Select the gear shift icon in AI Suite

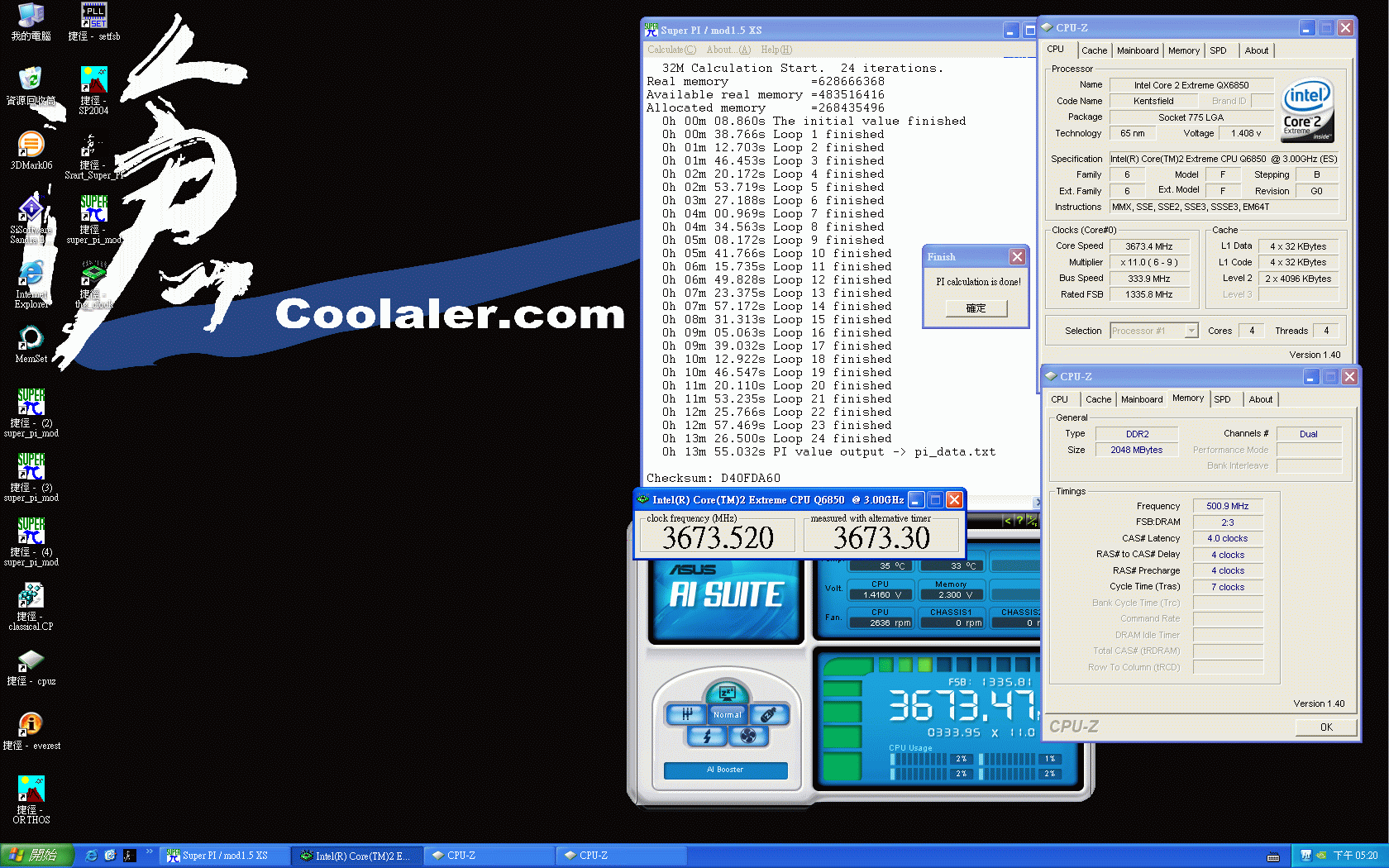[687, 714]
